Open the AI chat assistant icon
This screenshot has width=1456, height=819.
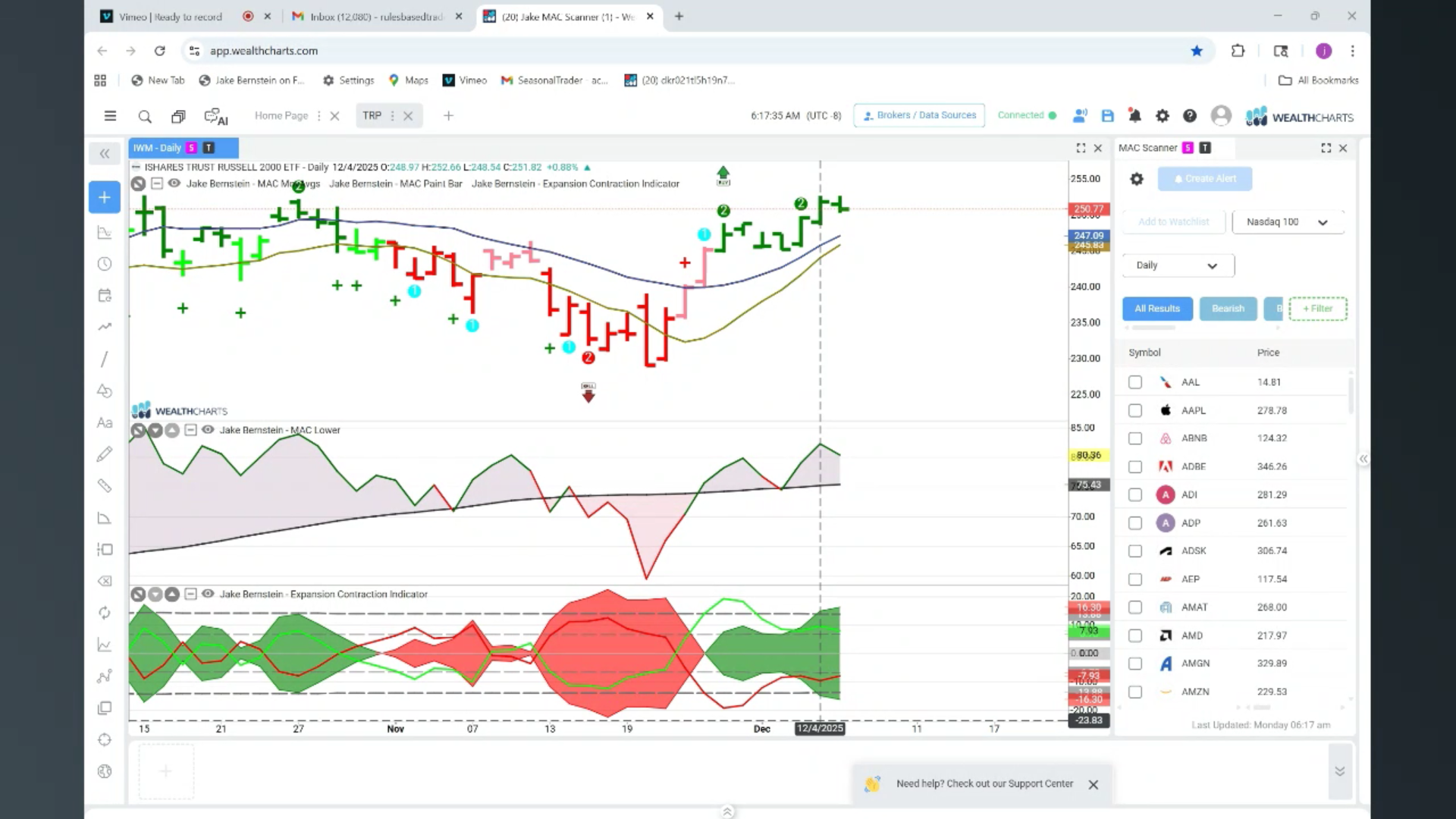pyautogui.click(x=216, y=116)
